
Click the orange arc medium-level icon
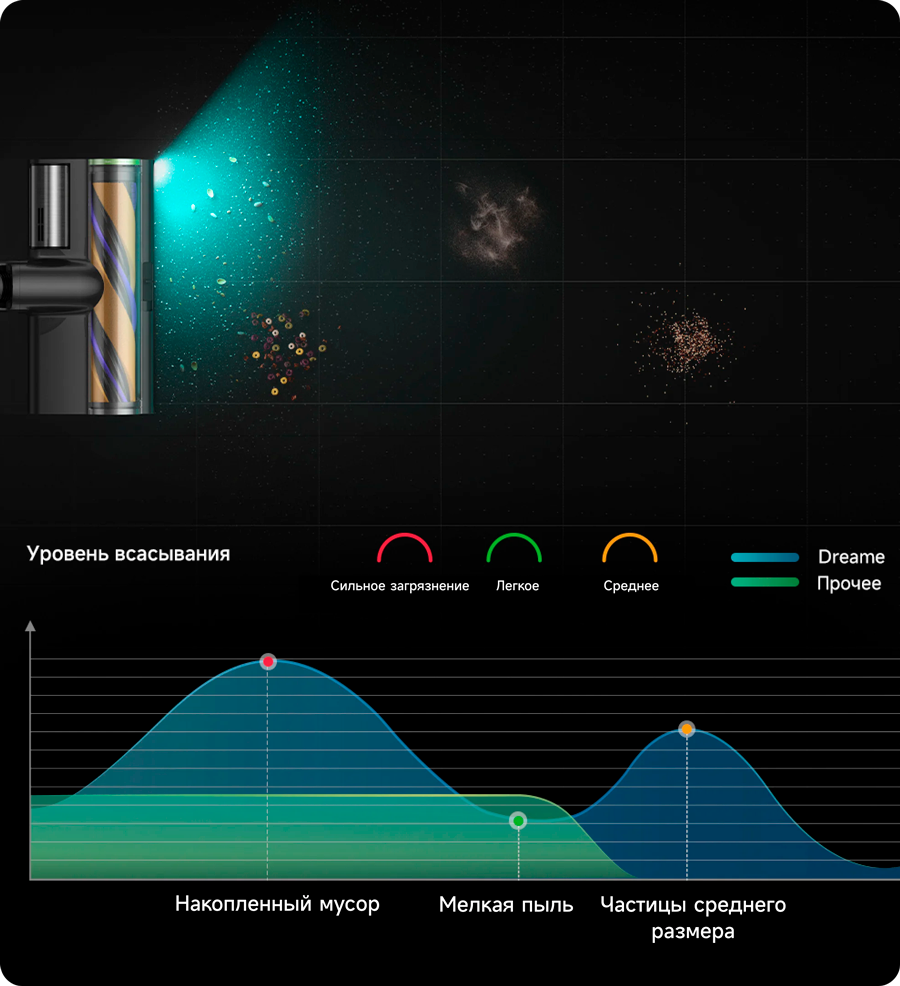(630, 550)
